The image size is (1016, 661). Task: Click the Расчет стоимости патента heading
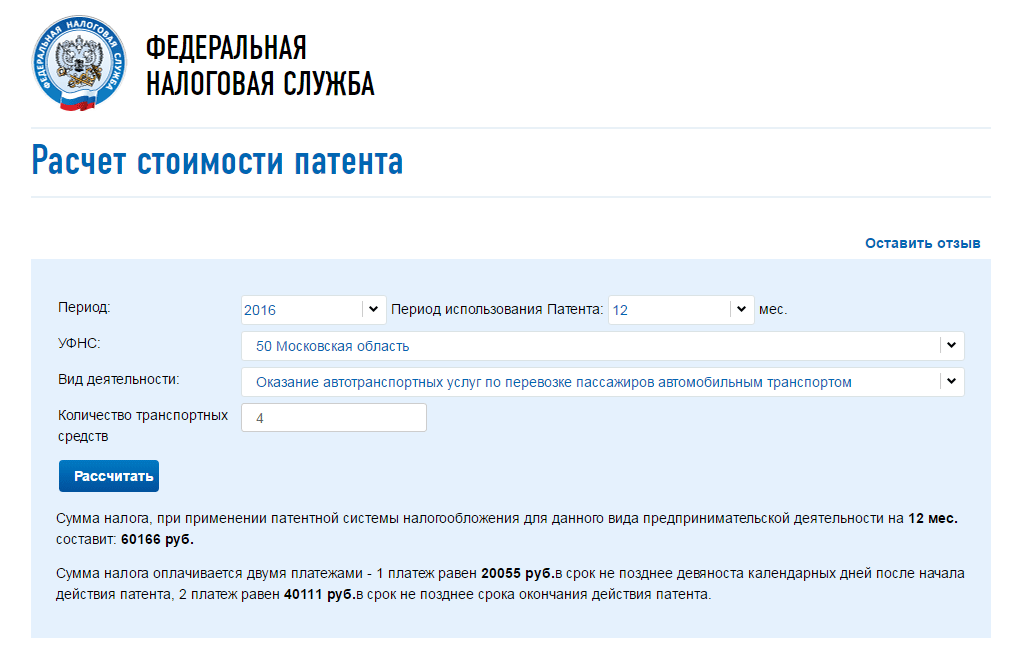click(217, 161)
